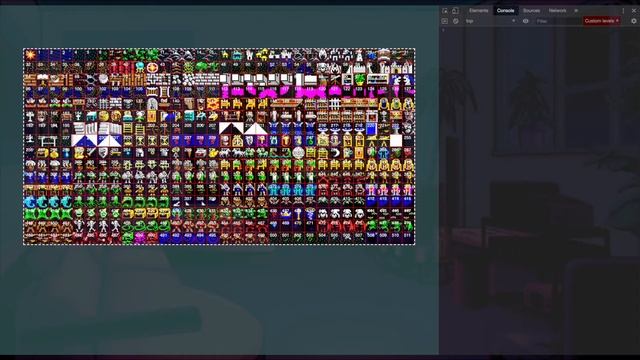Open the top JavaScript context dropdown
Screen dimensions: 640x360
click(x=490, y=21)
